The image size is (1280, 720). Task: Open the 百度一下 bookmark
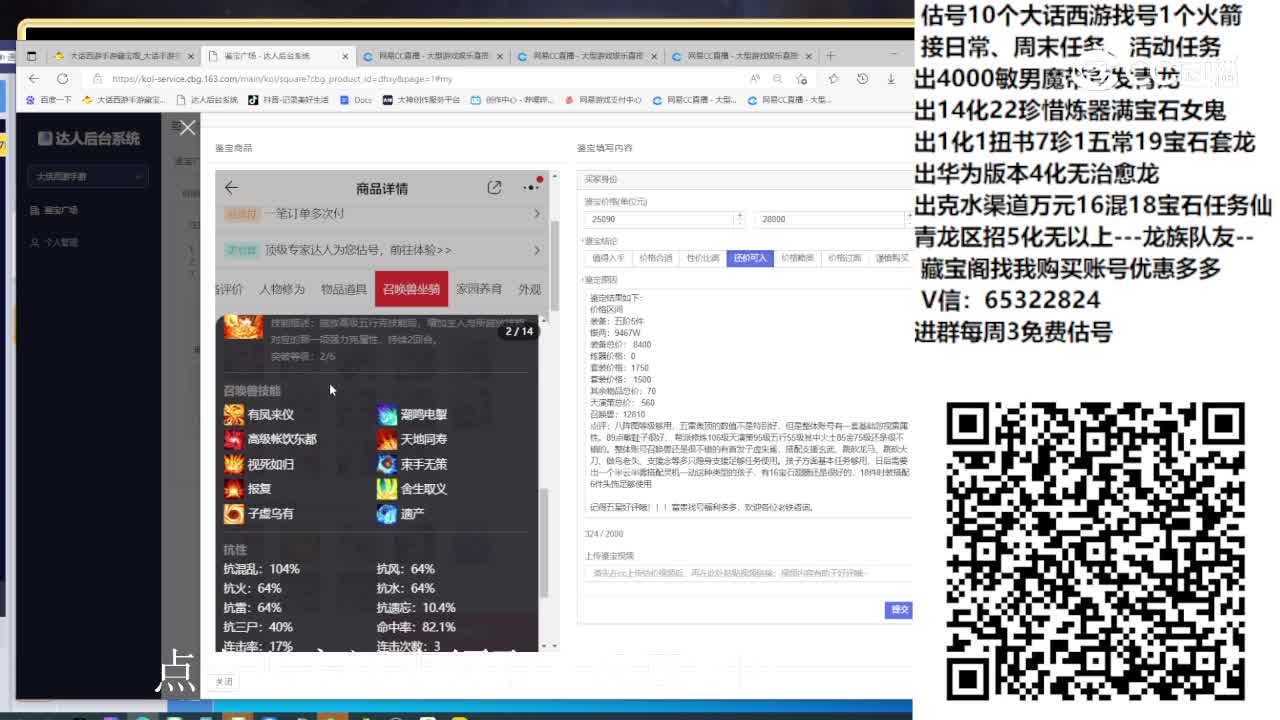49,100
